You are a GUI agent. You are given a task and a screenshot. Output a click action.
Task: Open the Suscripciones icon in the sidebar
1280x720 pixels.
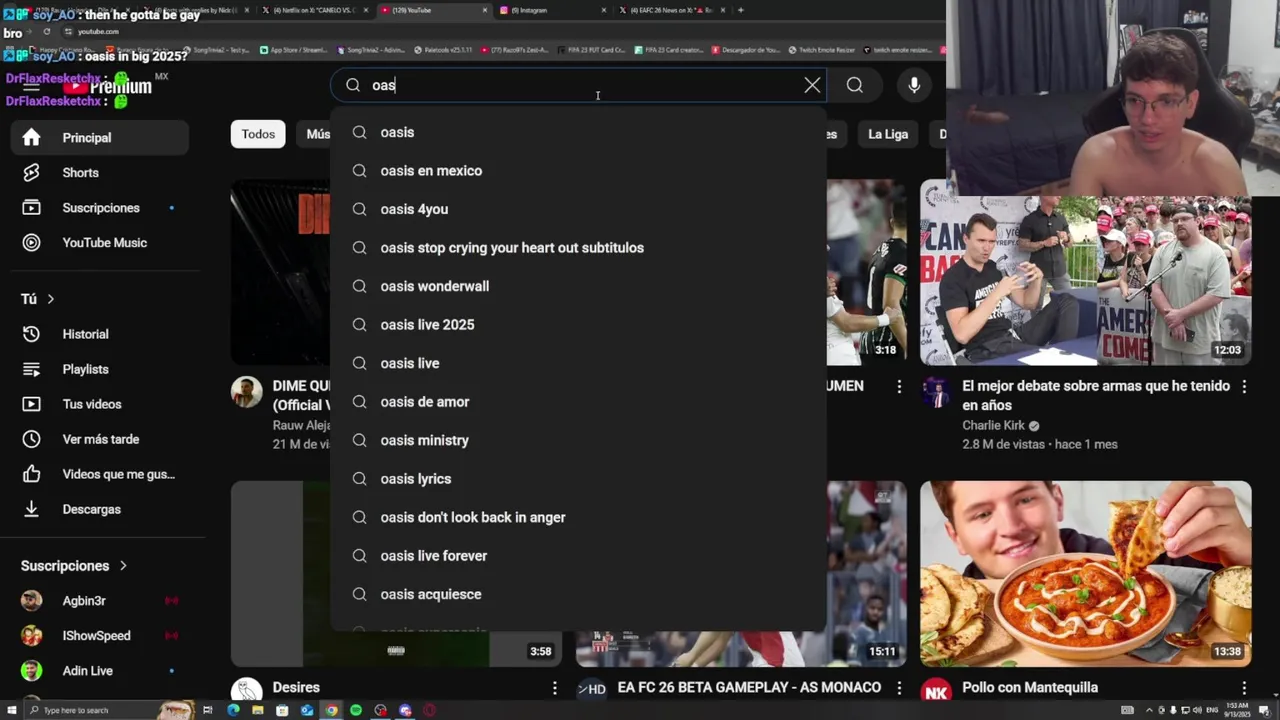coord(31,207)
